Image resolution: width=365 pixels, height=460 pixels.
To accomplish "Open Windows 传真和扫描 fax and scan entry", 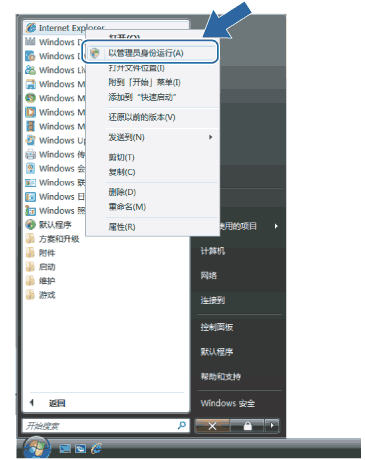I will pyautogui.click(x=55, y=154).
